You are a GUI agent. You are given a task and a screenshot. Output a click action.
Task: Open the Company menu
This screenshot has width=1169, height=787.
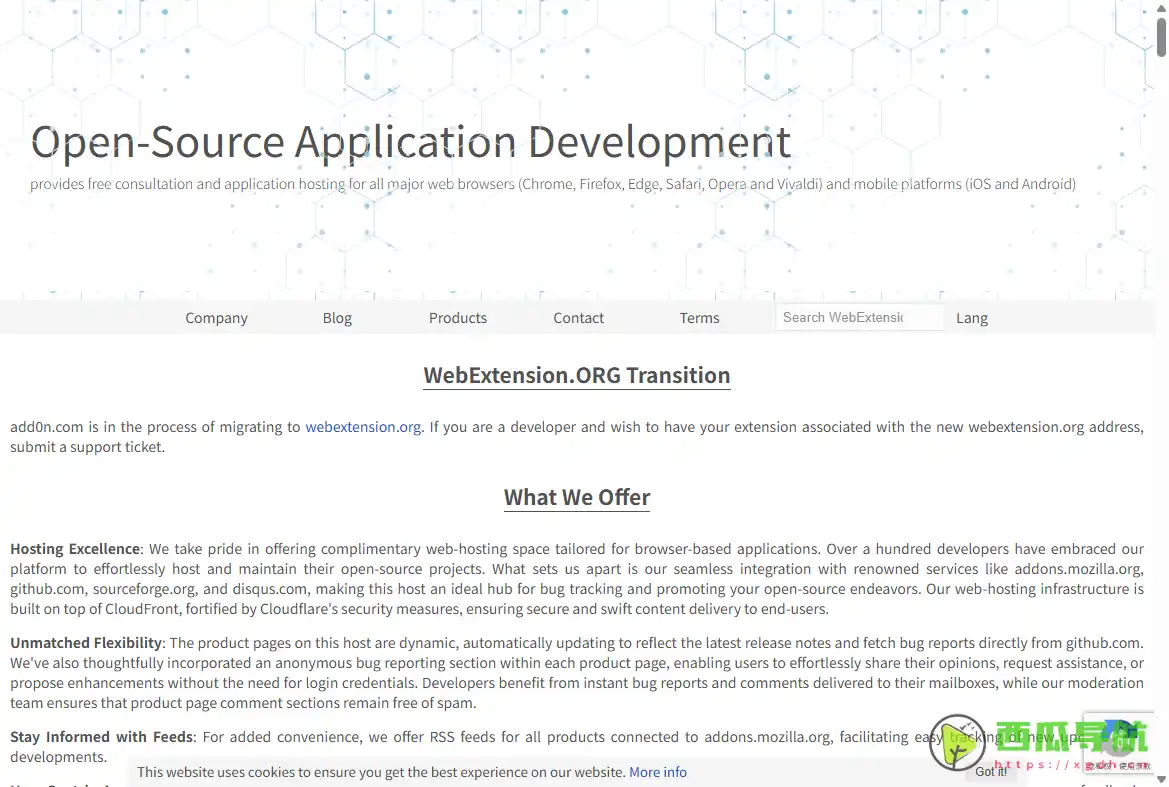pos(216,318)
